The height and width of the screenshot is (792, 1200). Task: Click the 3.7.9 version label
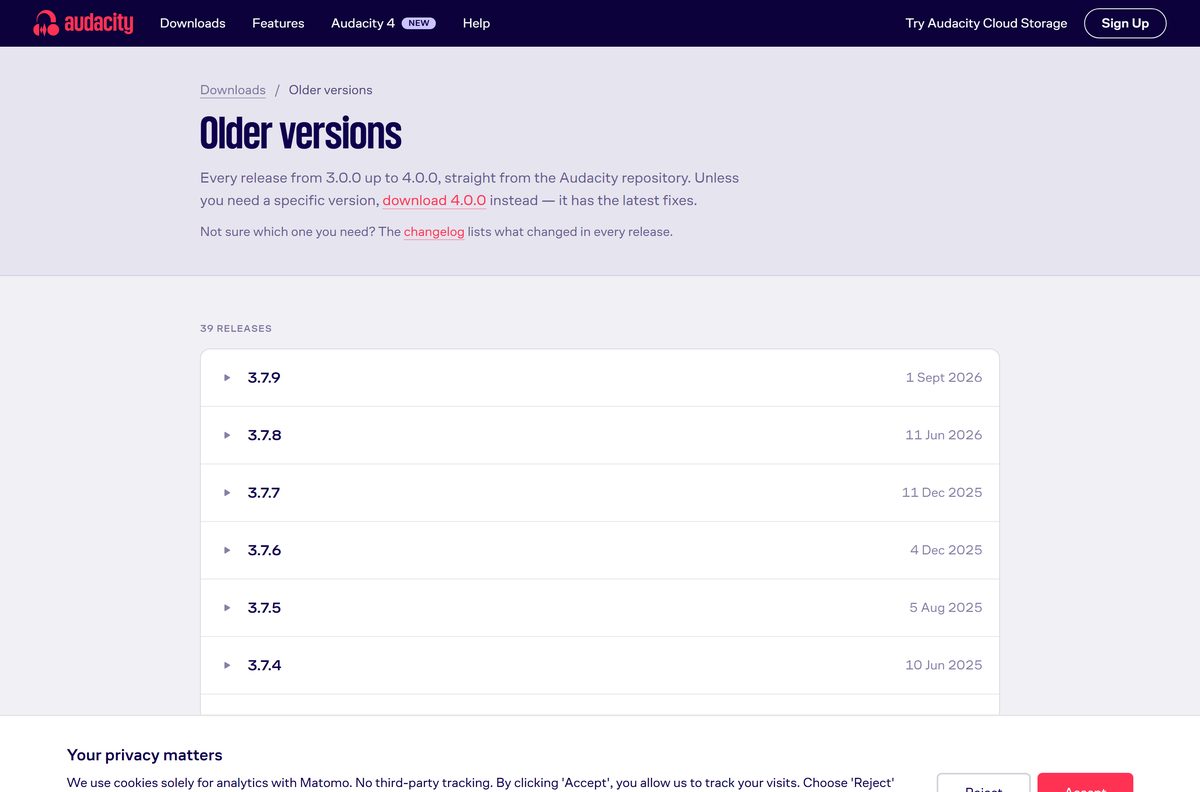tap(264, 378)
